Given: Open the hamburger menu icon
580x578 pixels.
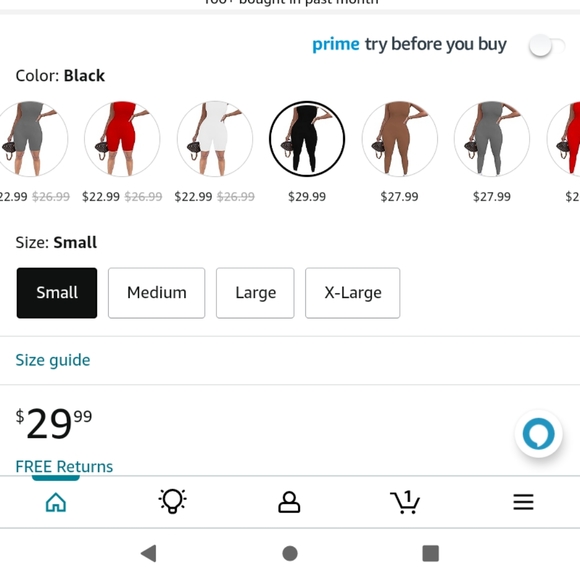Looking at the screenshot, I should [523, 502].
